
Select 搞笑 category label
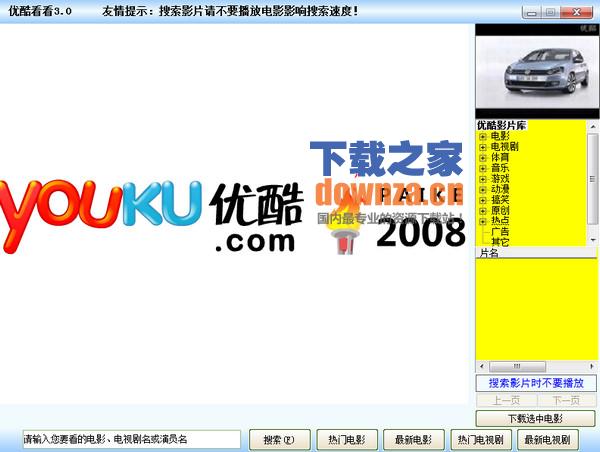[500, 200]
